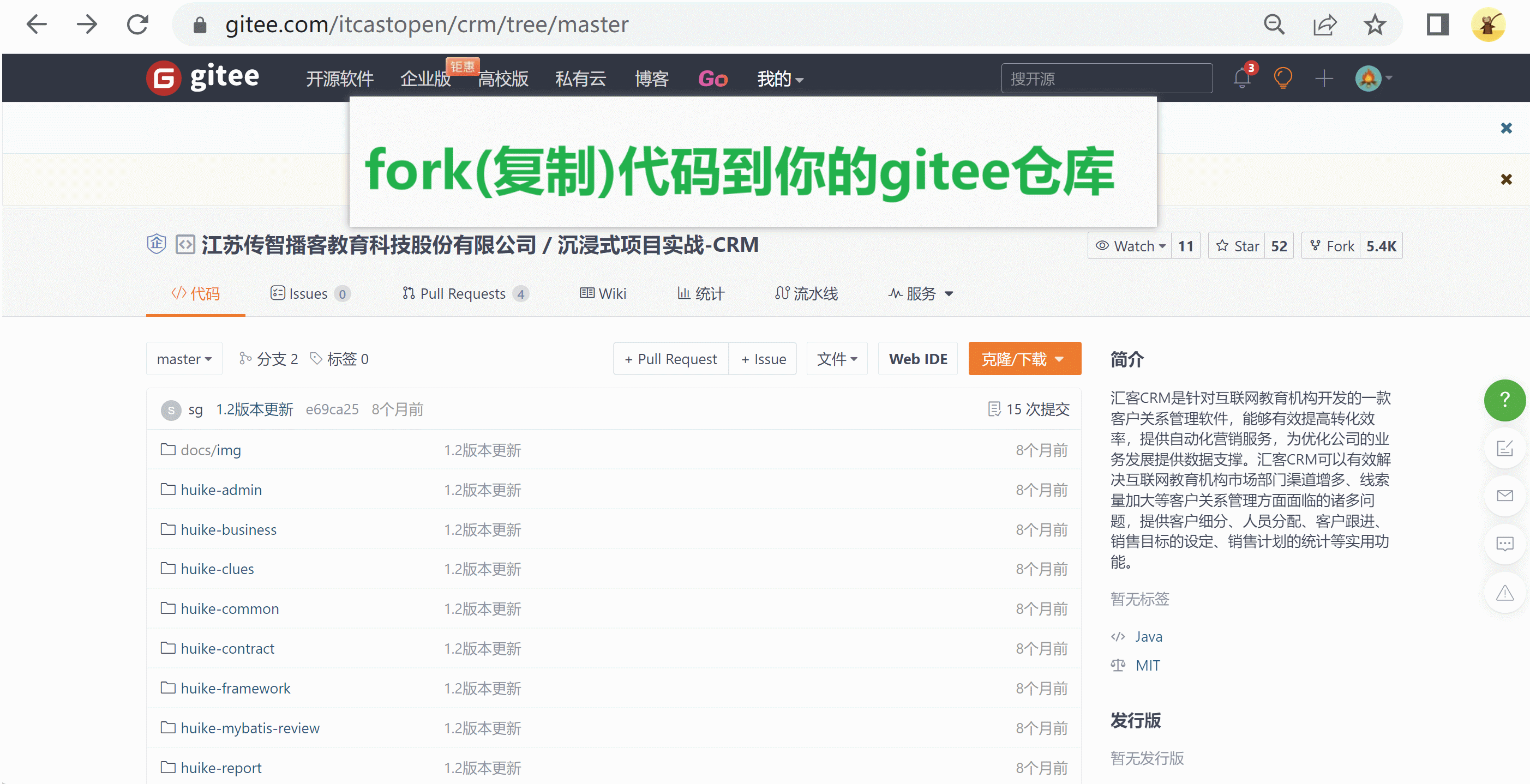Viewport: 1530px width, 784px height.
Task: Open the huike-admin folder
Action: point(221,490)
